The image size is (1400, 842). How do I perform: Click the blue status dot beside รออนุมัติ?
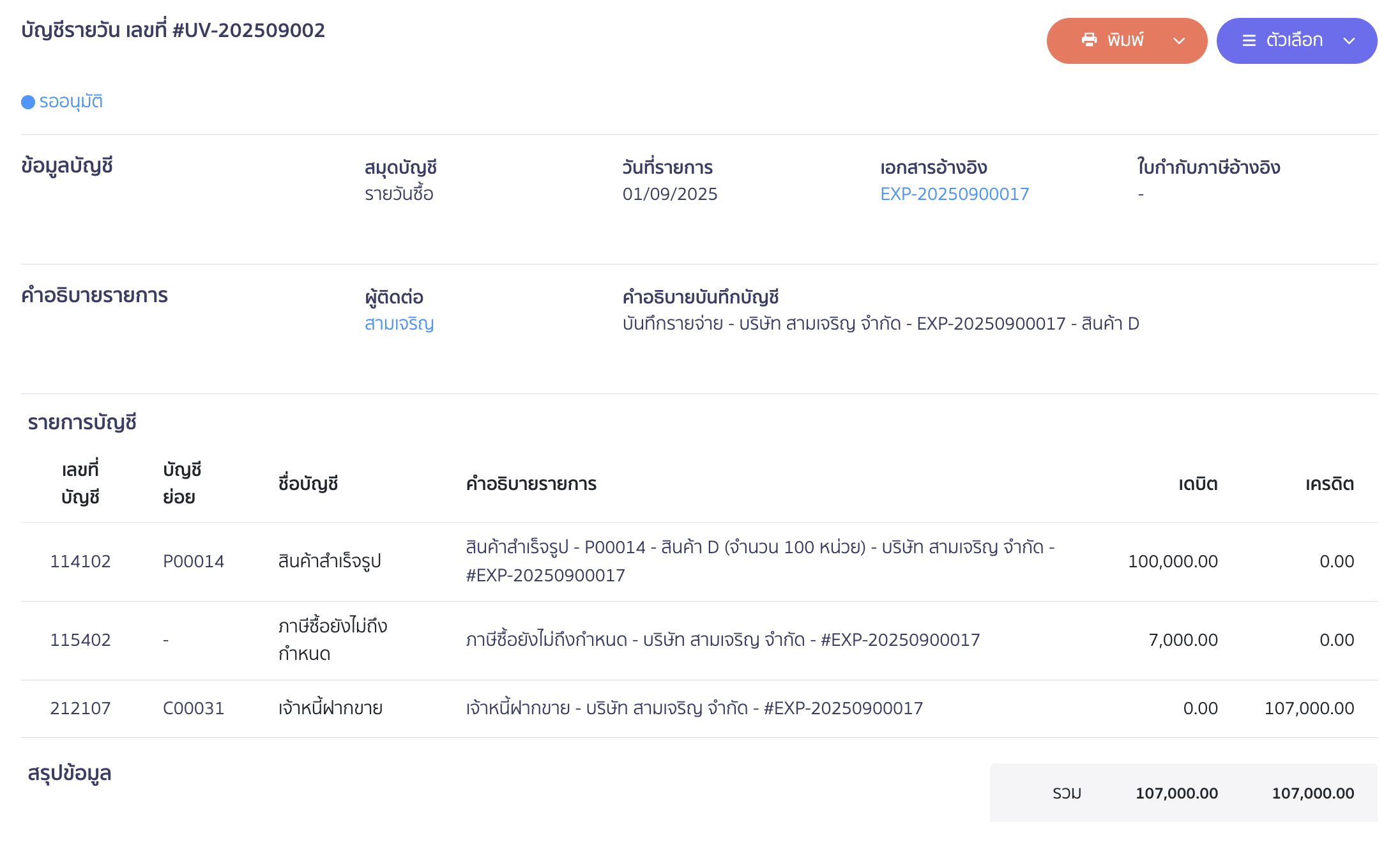pyautogui.click(x=28, y=102)
